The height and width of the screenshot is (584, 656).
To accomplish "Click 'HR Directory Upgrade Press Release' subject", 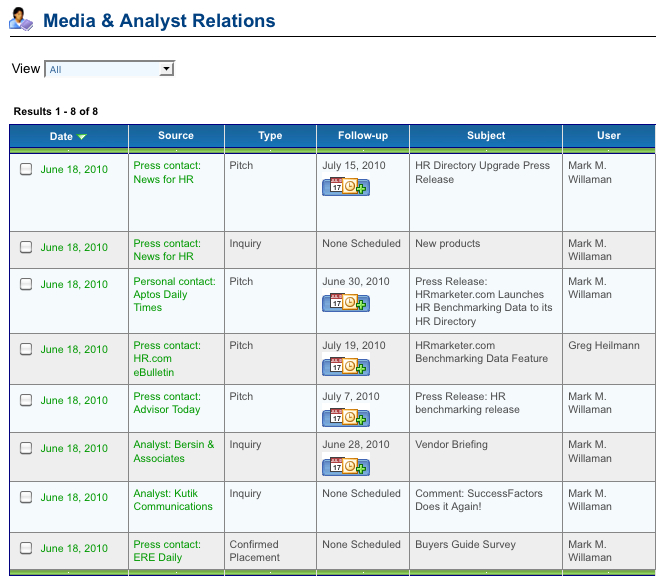I will 482,172.
